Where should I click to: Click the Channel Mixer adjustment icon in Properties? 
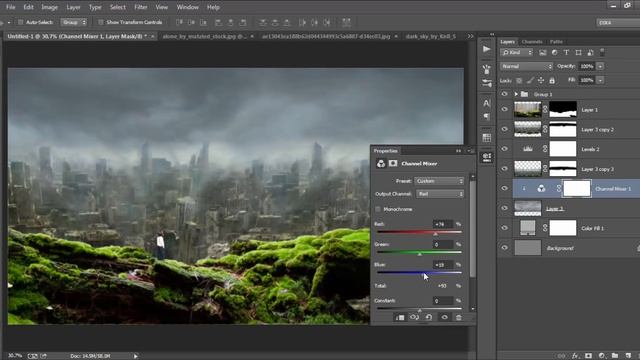tap(381, 164)
